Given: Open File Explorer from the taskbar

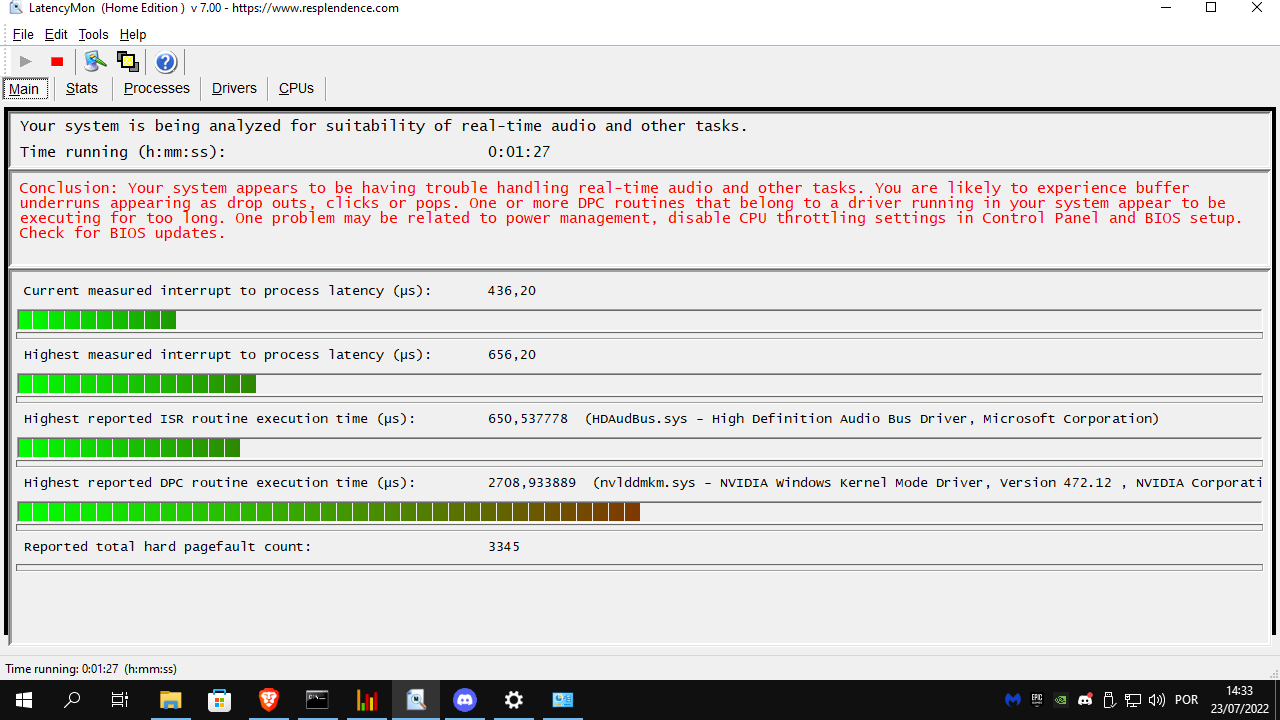Looking at the screenshot, I should point(170,700).
